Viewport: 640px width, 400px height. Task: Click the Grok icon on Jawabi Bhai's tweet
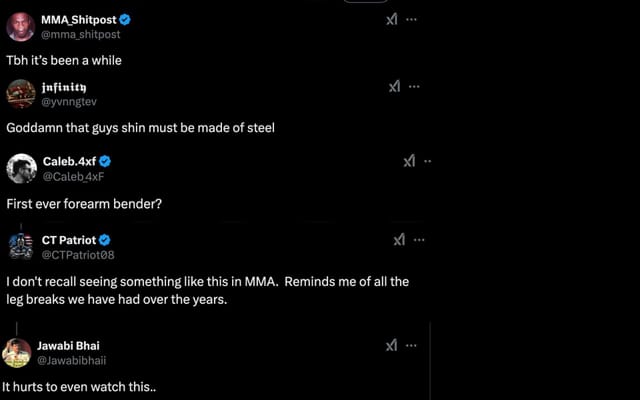click(392, 345)
